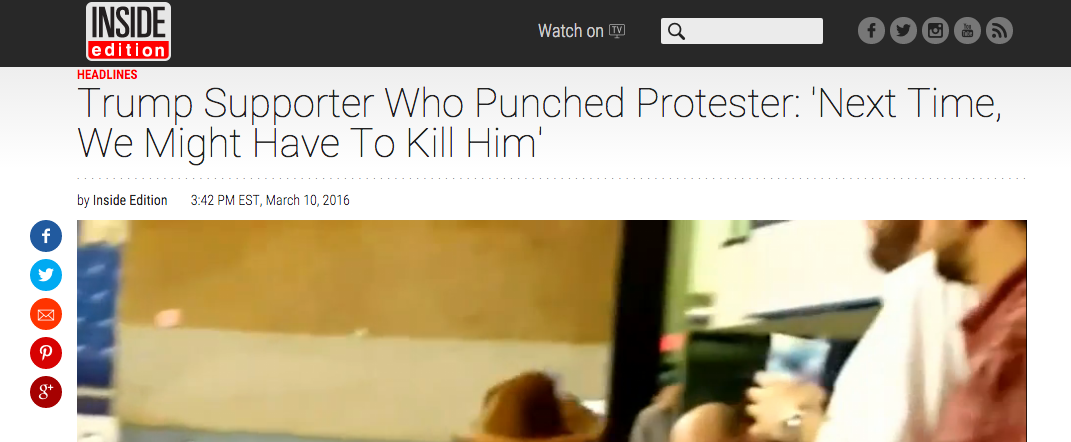Share article via sidebar Twitter button
The image size is (1071, 442).
(x=46, y=275)
